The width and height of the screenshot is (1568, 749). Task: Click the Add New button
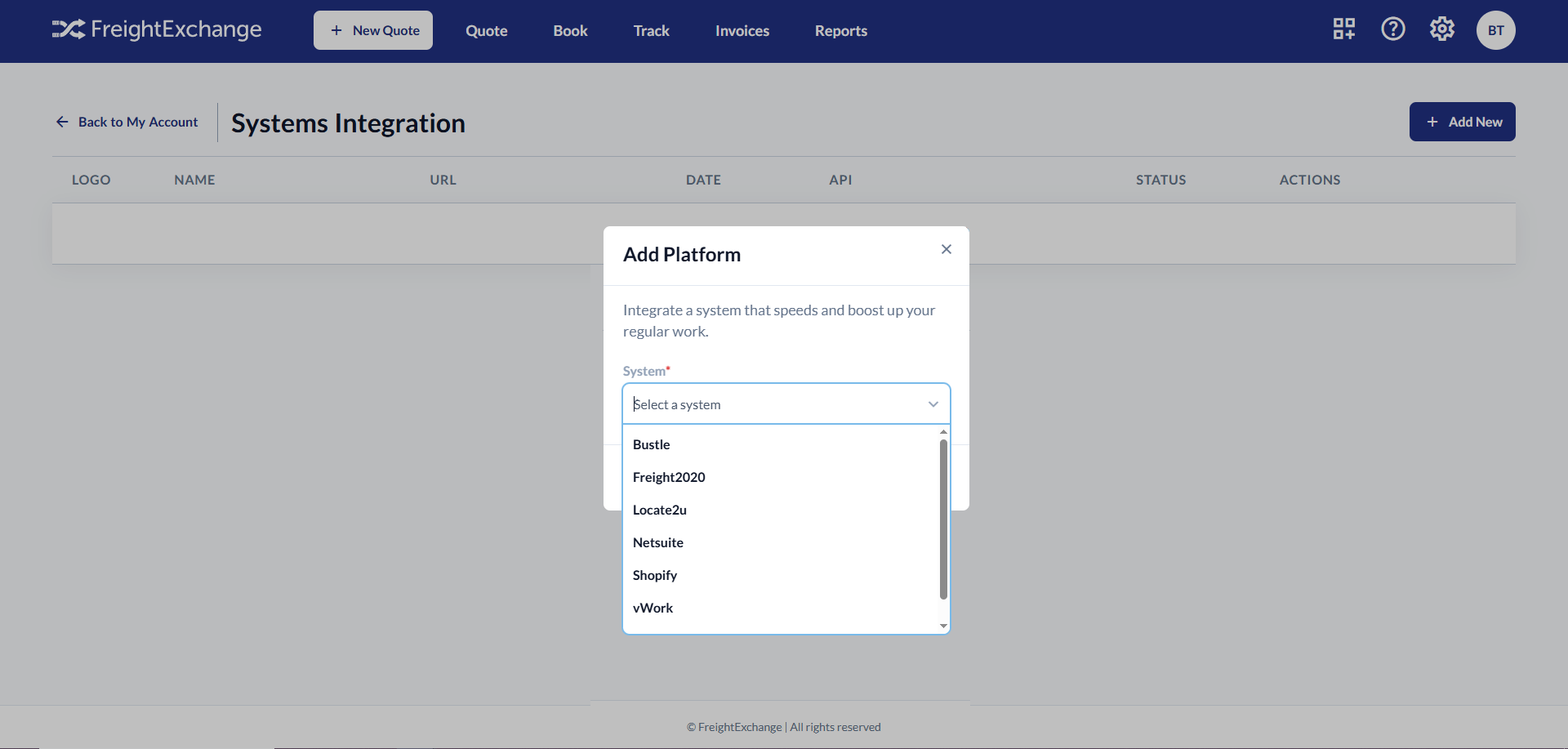tap(1463, 122)
